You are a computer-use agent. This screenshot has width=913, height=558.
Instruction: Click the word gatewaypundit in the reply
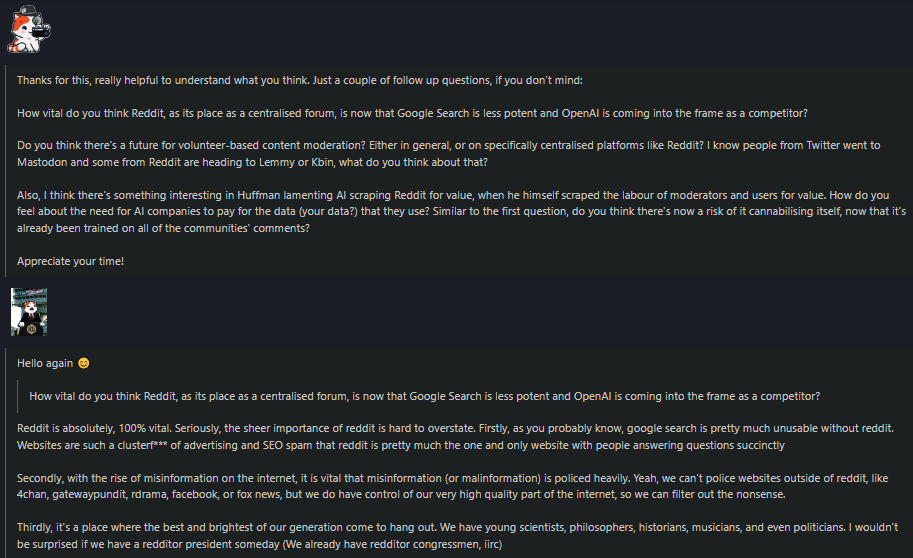click(x=89, y=495)
